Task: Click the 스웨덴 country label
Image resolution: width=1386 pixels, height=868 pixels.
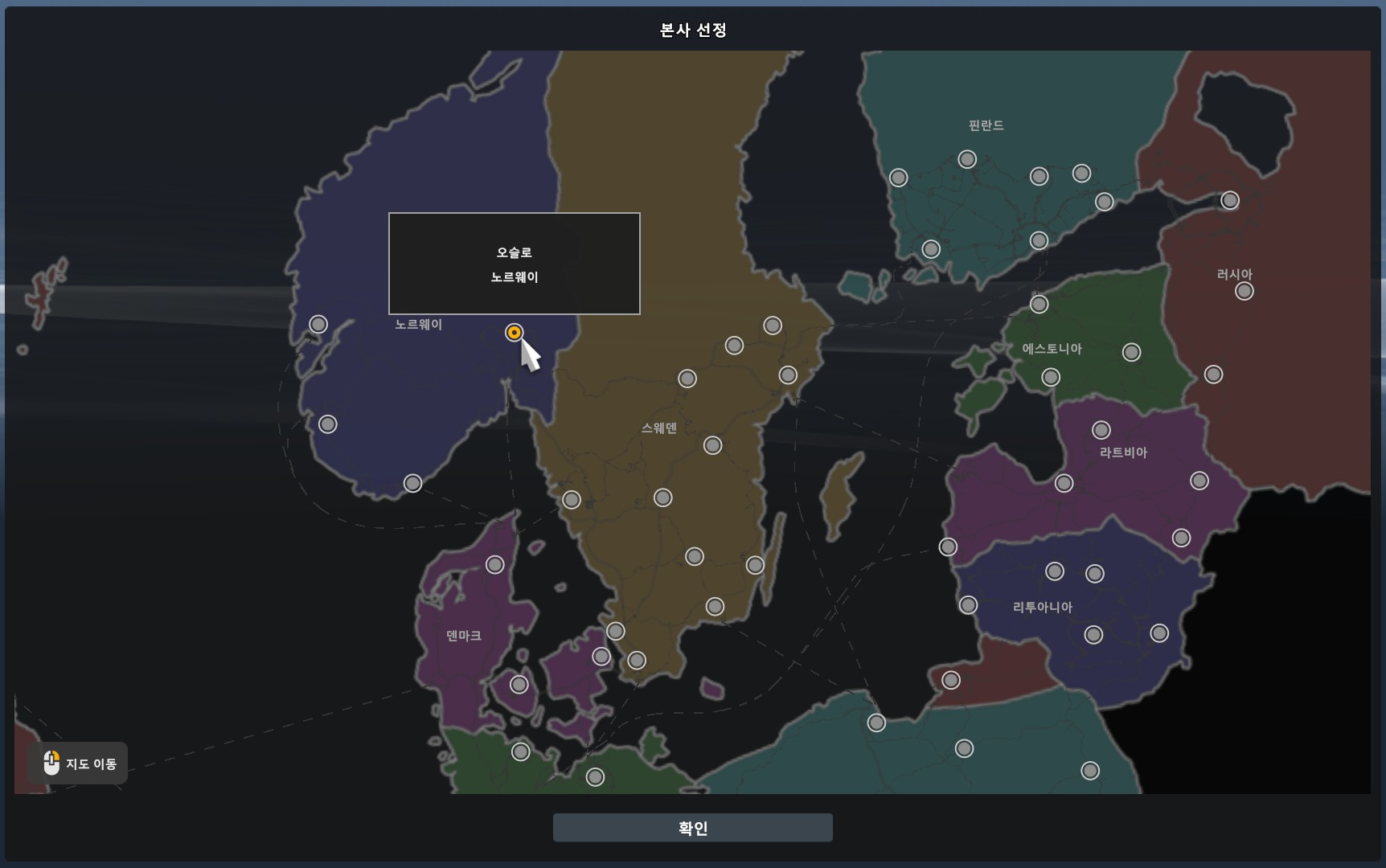Action: [x=658, y=428]
